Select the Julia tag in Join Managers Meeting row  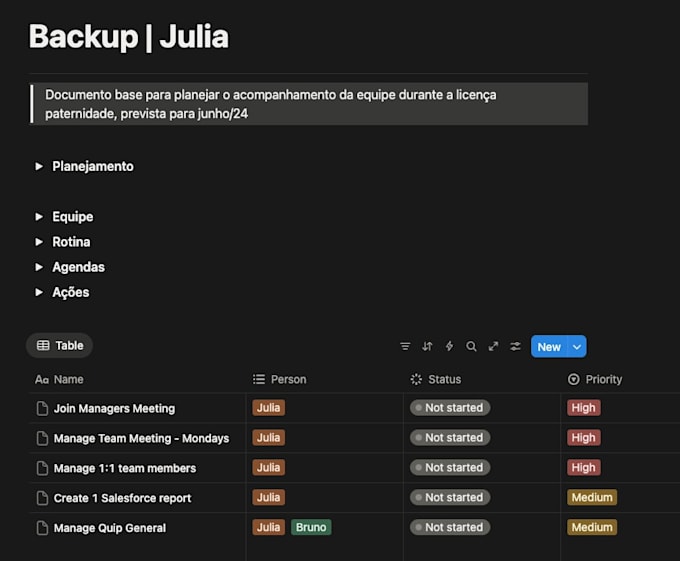click(268, 408)
